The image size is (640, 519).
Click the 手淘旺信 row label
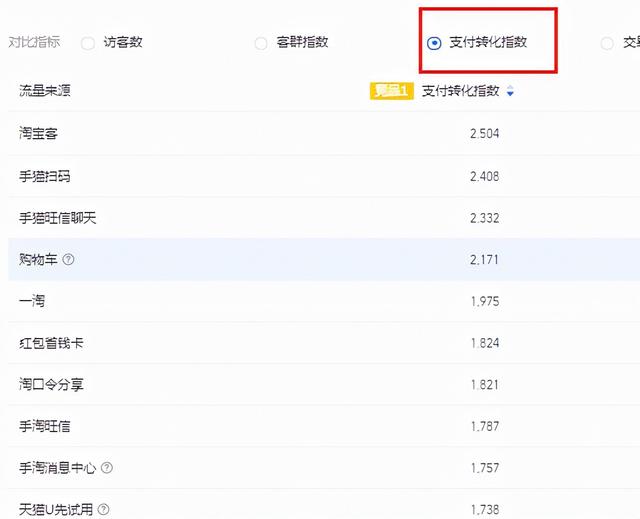45,426
